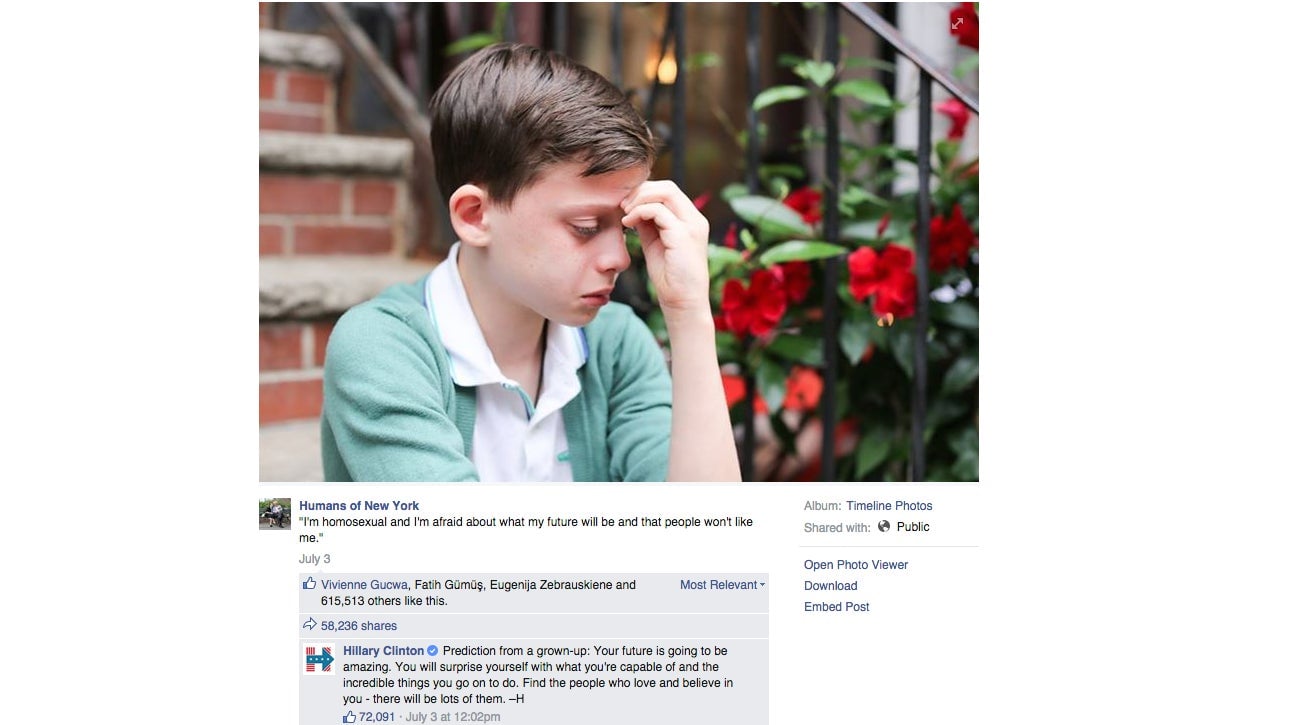Click the share arrow icon beside 58,236 shares
Screen dimensions: 1290x725
[x=310, y=625]
